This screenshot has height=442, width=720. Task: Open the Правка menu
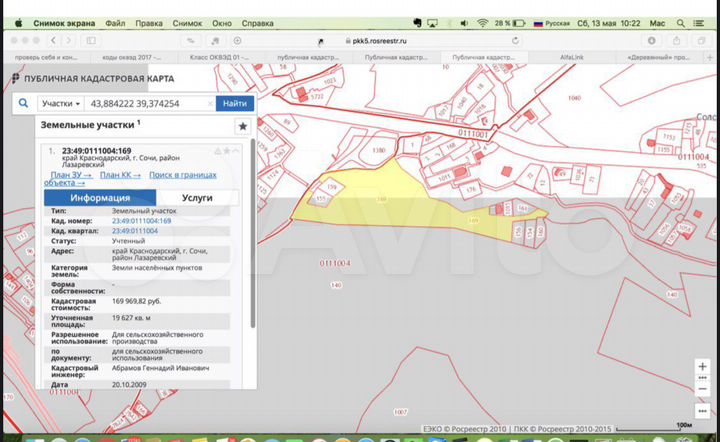[x=149, y=22]
